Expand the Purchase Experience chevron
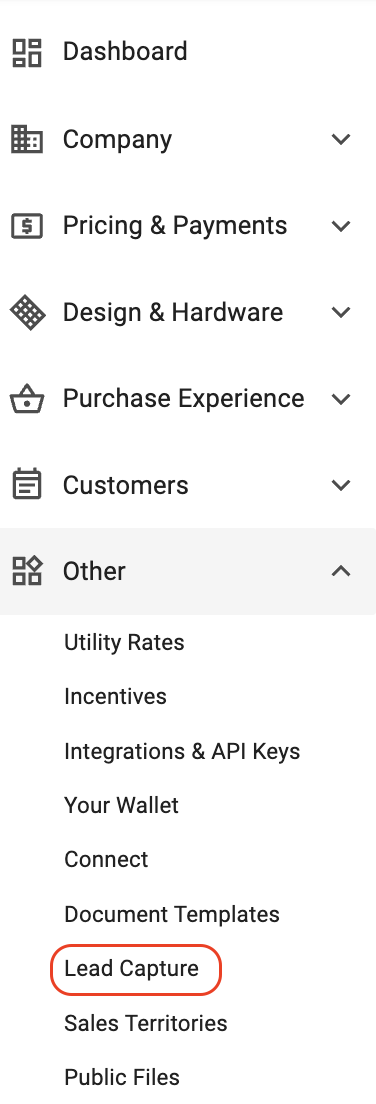 pos(341,399)
